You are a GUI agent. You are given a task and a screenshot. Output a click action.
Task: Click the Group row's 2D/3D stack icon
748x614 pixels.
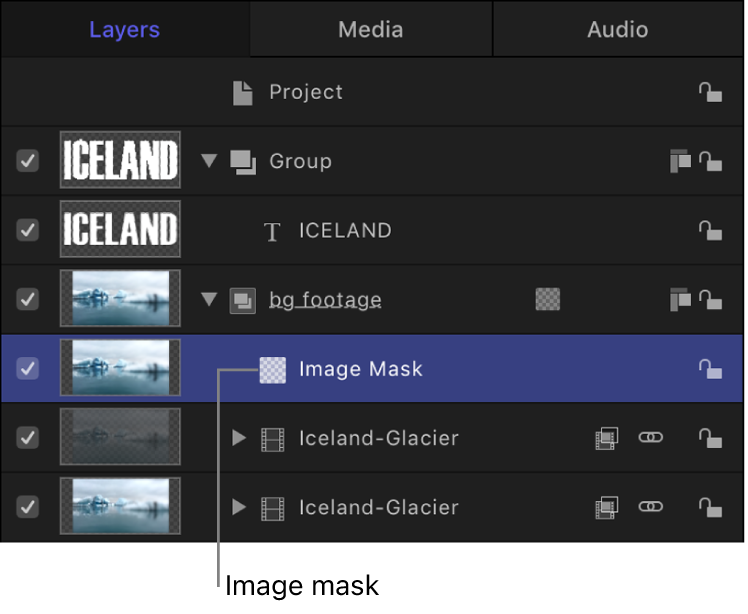[x=680, y=161]
